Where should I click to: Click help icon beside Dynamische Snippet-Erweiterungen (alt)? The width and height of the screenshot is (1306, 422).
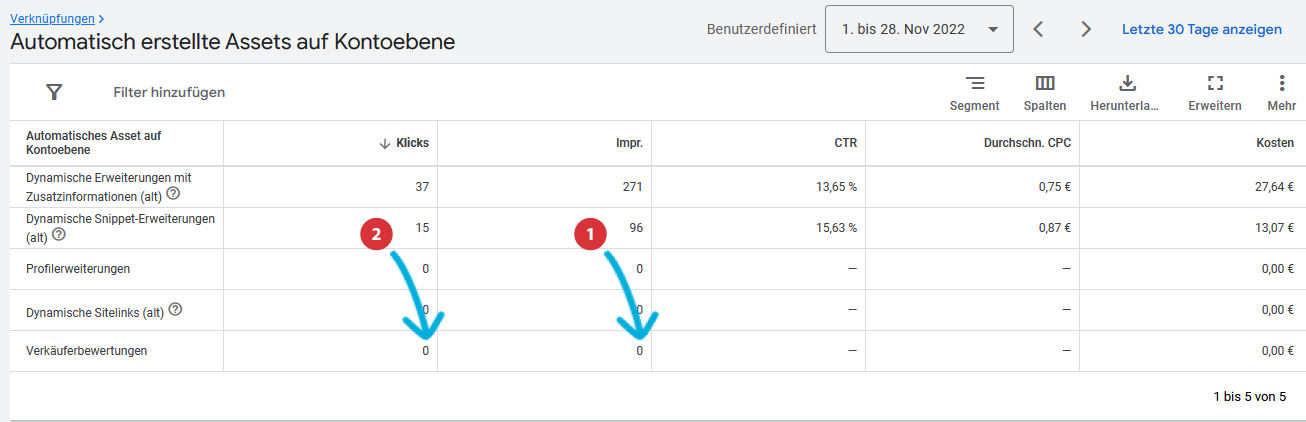click(x=59, y=235)
